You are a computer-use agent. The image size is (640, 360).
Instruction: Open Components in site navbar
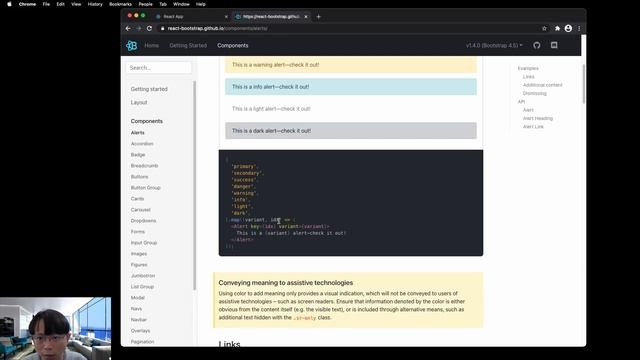(233, 45)
